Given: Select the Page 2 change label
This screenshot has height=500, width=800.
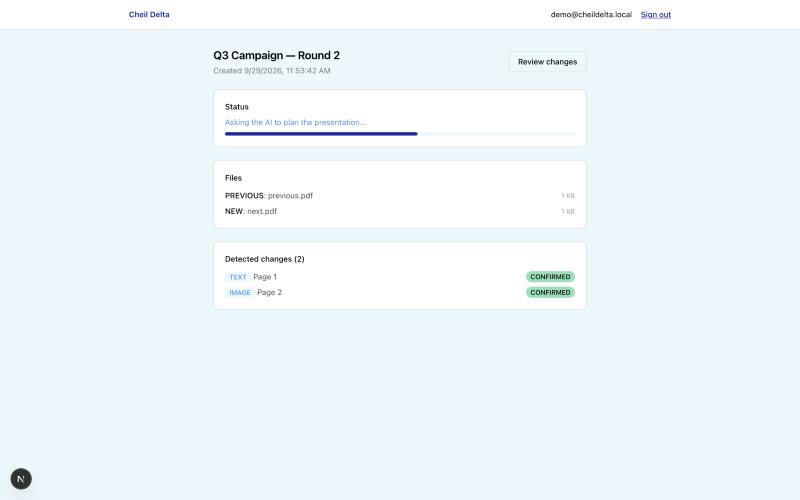Looking at the screenshot, I should pos(269,292).
